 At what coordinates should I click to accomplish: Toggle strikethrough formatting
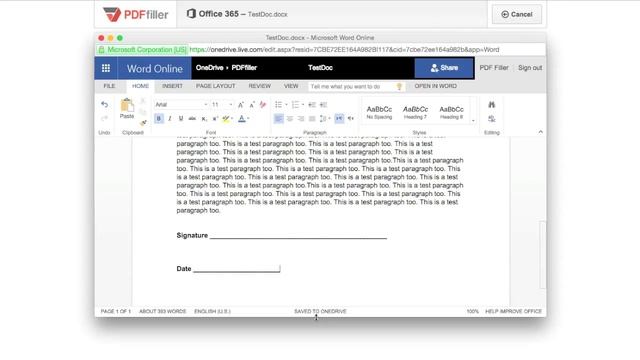(192, 119)
